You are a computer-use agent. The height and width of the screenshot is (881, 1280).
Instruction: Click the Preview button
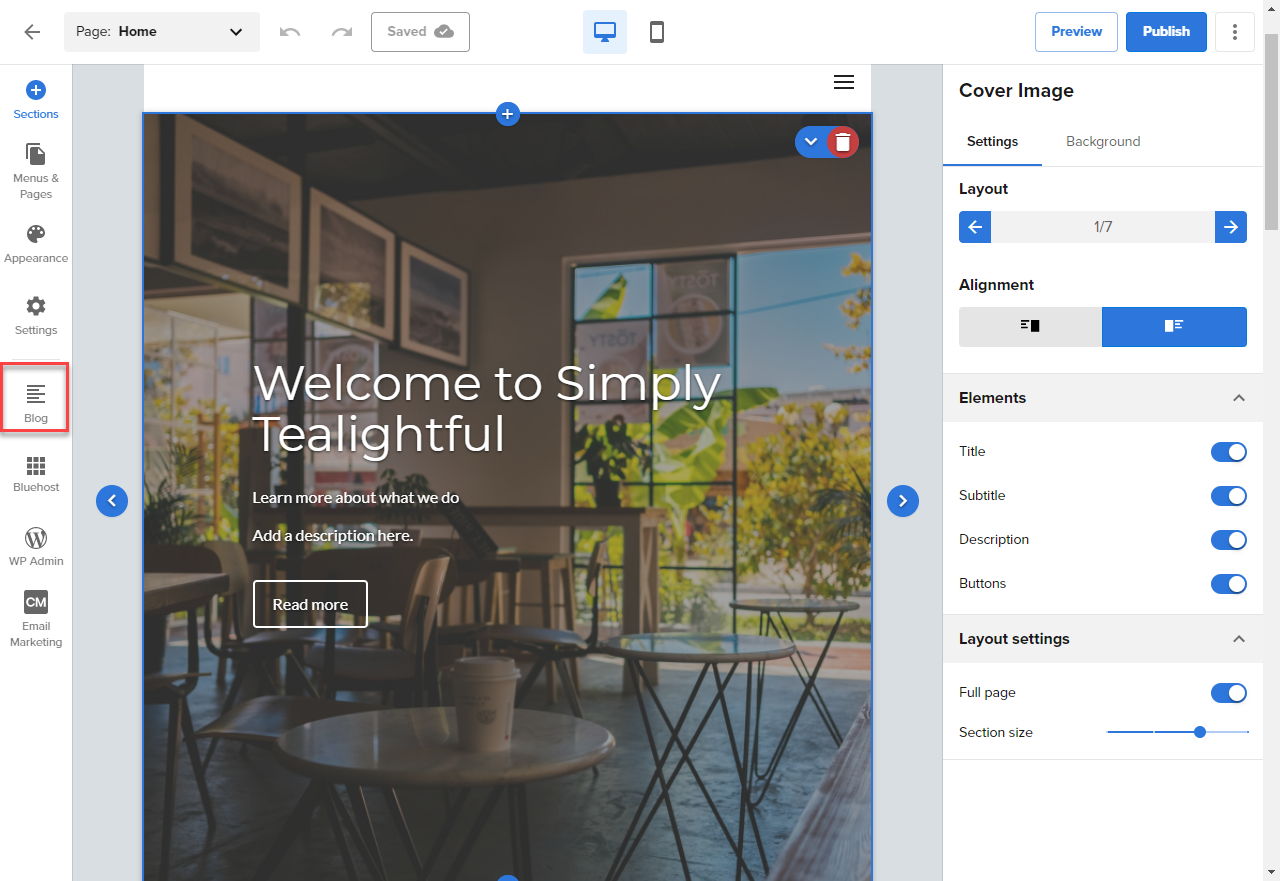pos(1076,32)
